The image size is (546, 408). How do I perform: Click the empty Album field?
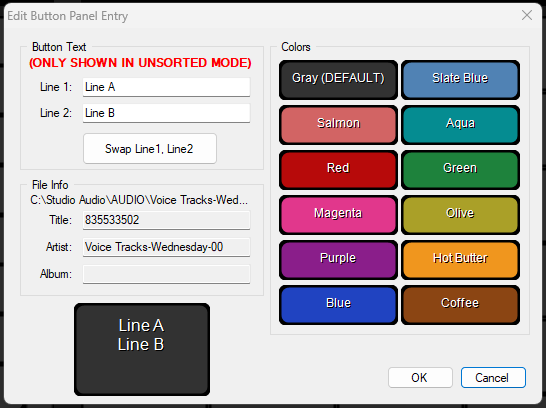(x=166, y=274)
